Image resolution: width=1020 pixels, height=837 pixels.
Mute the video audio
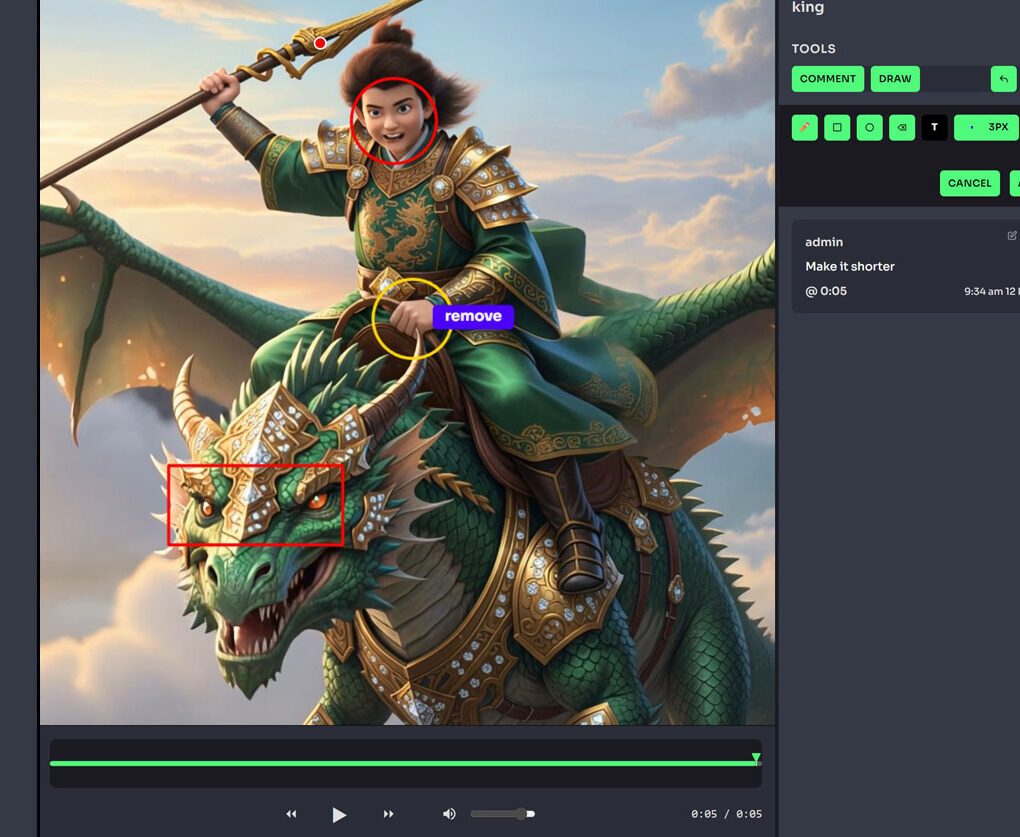click(x=449, y=814)
